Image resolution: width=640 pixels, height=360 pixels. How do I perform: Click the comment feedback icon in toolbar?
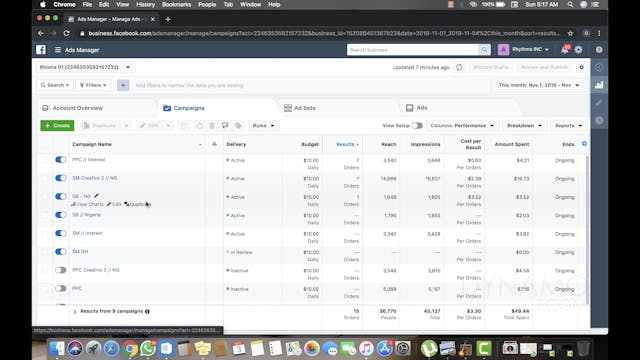click(225, 126)
